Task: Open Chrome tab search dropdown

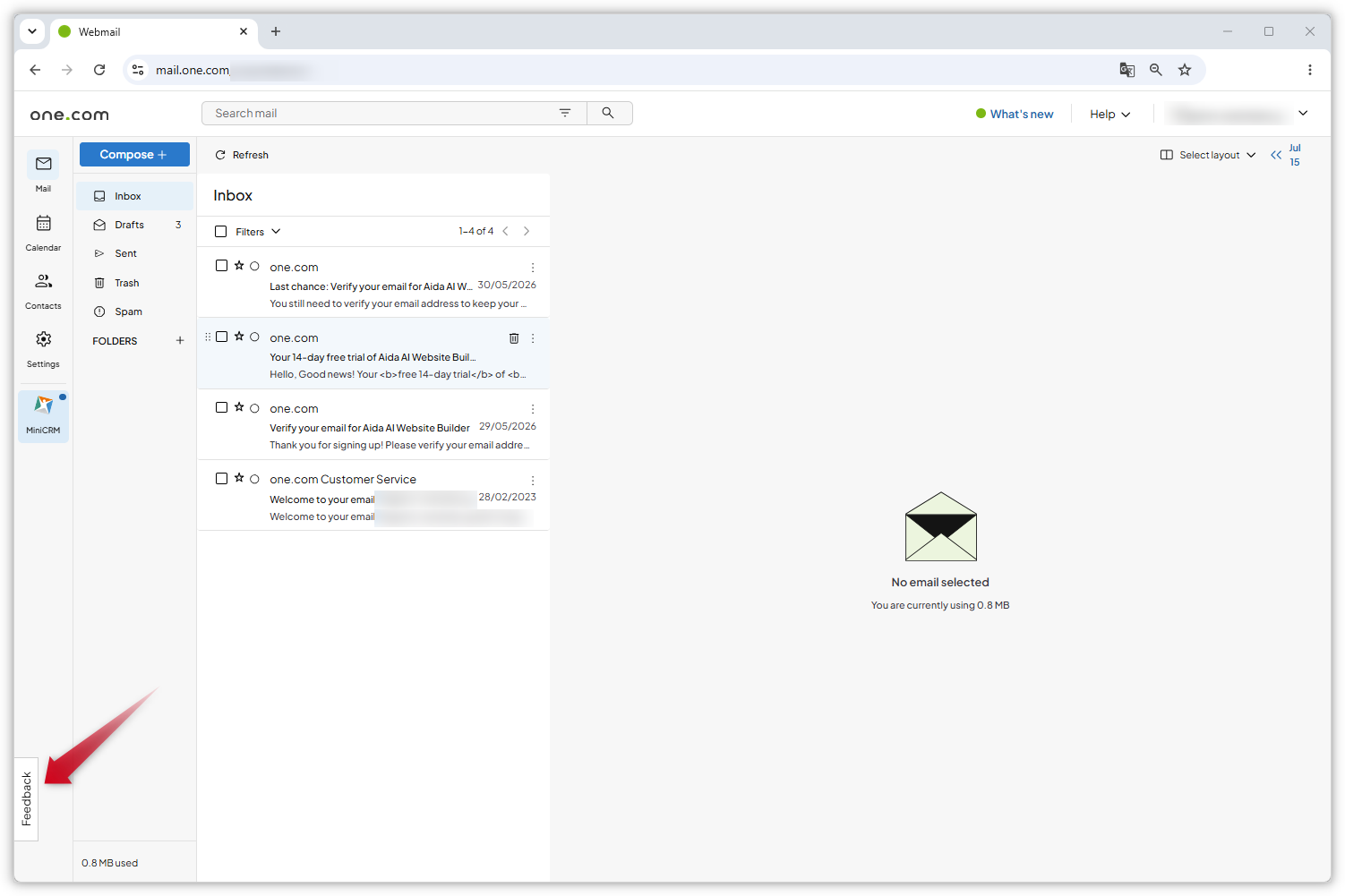Action: pos(32,31)
